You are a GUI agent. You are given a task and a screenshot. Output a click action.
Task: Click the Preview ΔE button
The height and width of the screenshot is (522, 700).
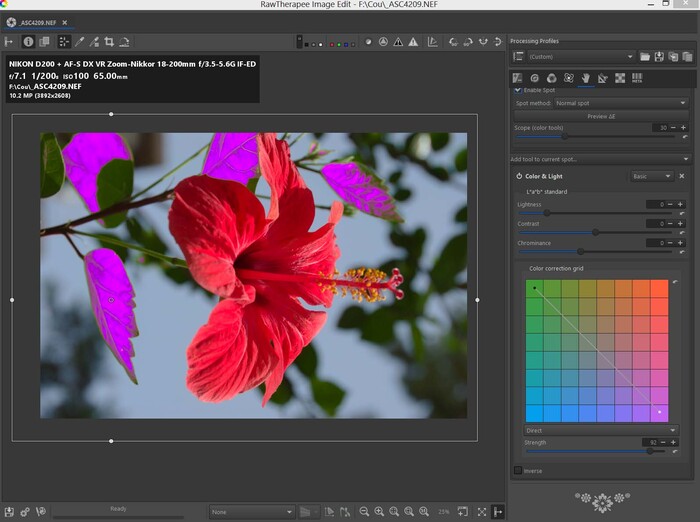coord(600,116)
